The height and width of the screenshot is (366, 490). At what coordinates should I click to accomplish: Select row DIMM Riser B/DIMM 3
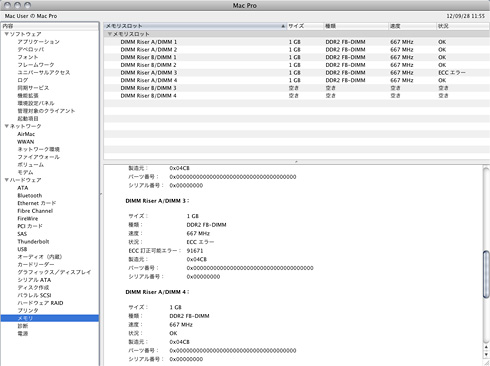click(x=297, y=88)
